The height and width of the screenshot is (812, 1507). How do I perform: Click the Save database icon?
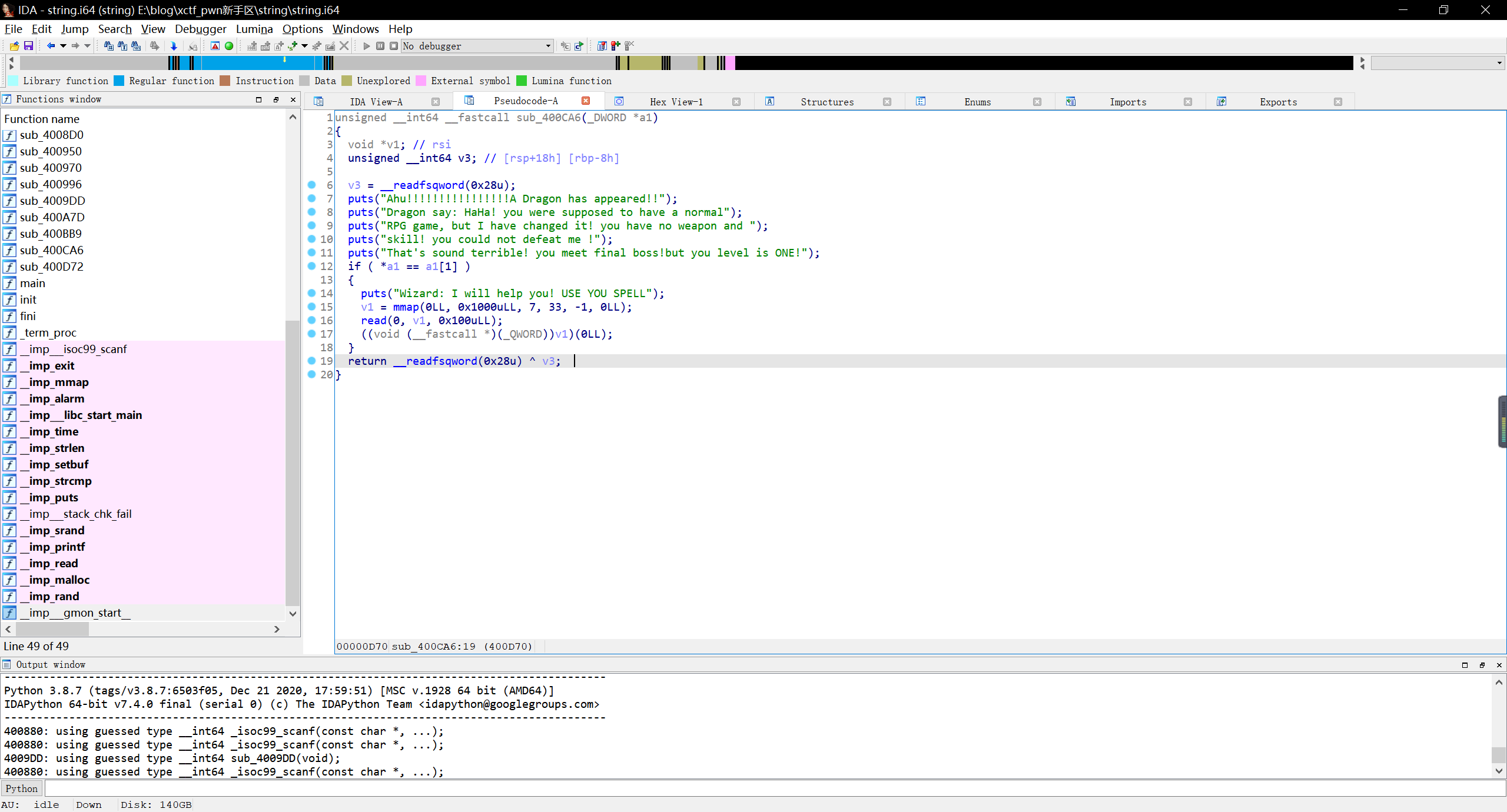point(28,46)
